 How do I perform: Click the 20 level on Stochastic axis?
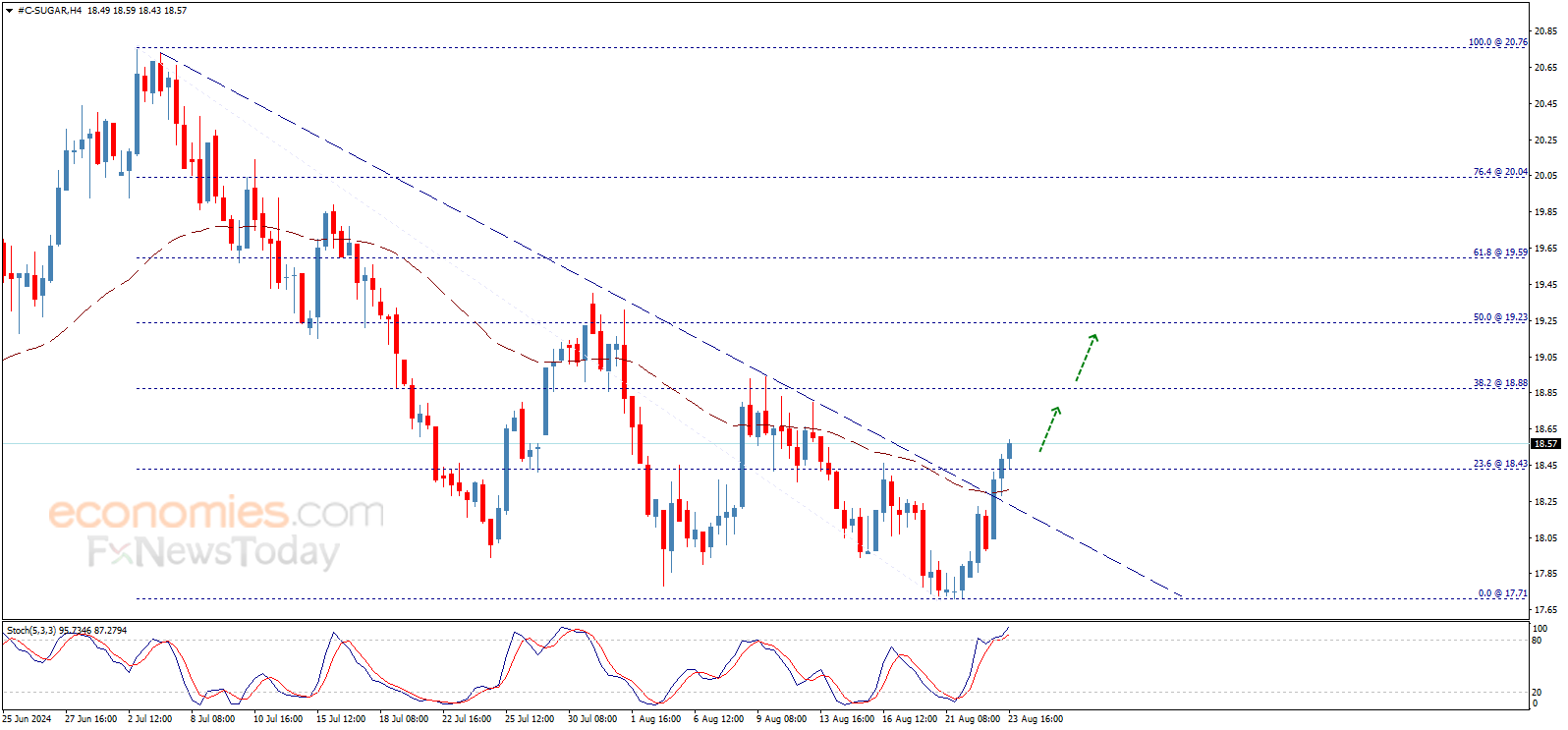pos(1538,693)
